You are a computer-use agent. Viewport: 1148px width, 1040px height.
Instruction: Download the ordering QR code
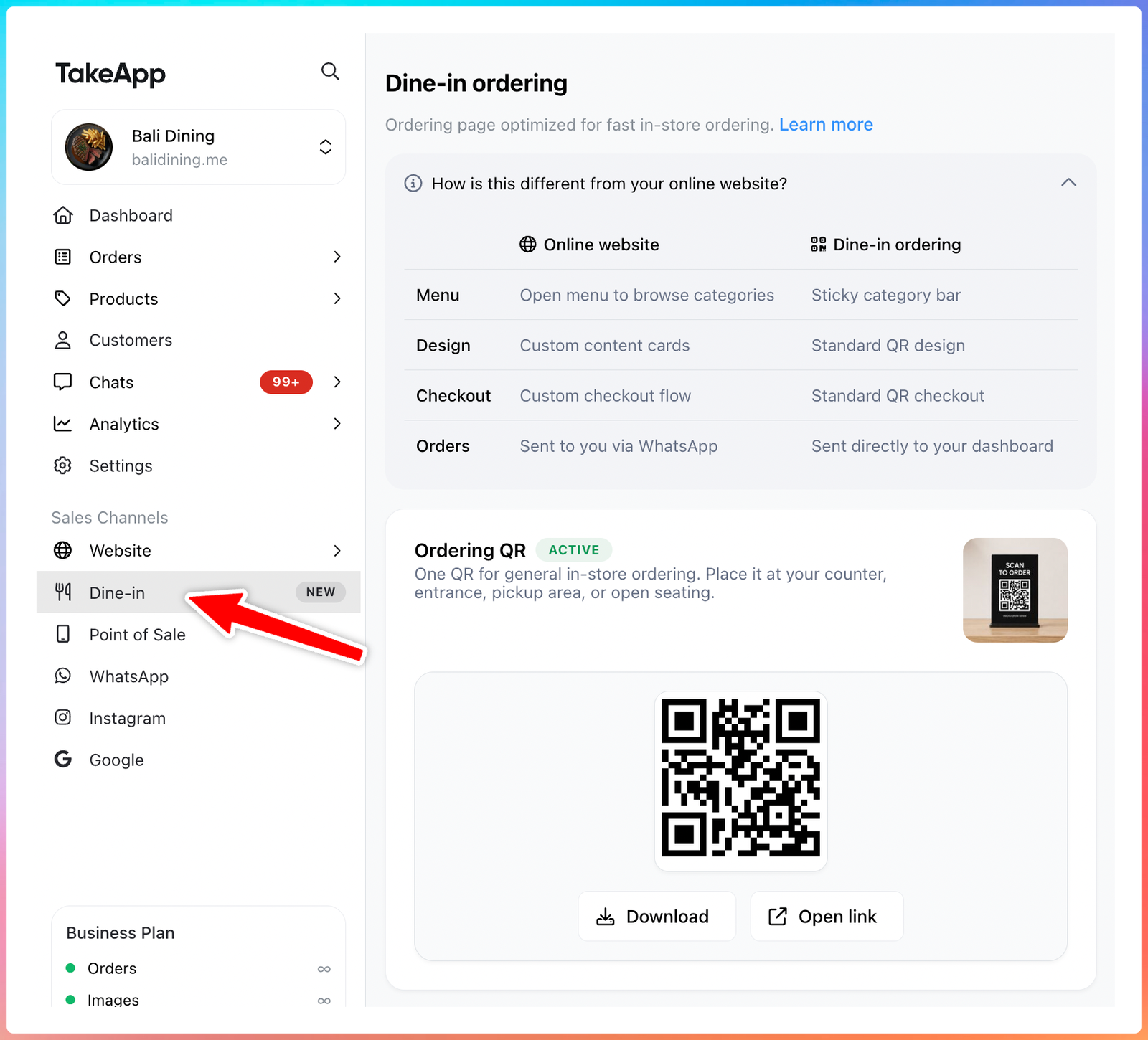coord(657,916)
